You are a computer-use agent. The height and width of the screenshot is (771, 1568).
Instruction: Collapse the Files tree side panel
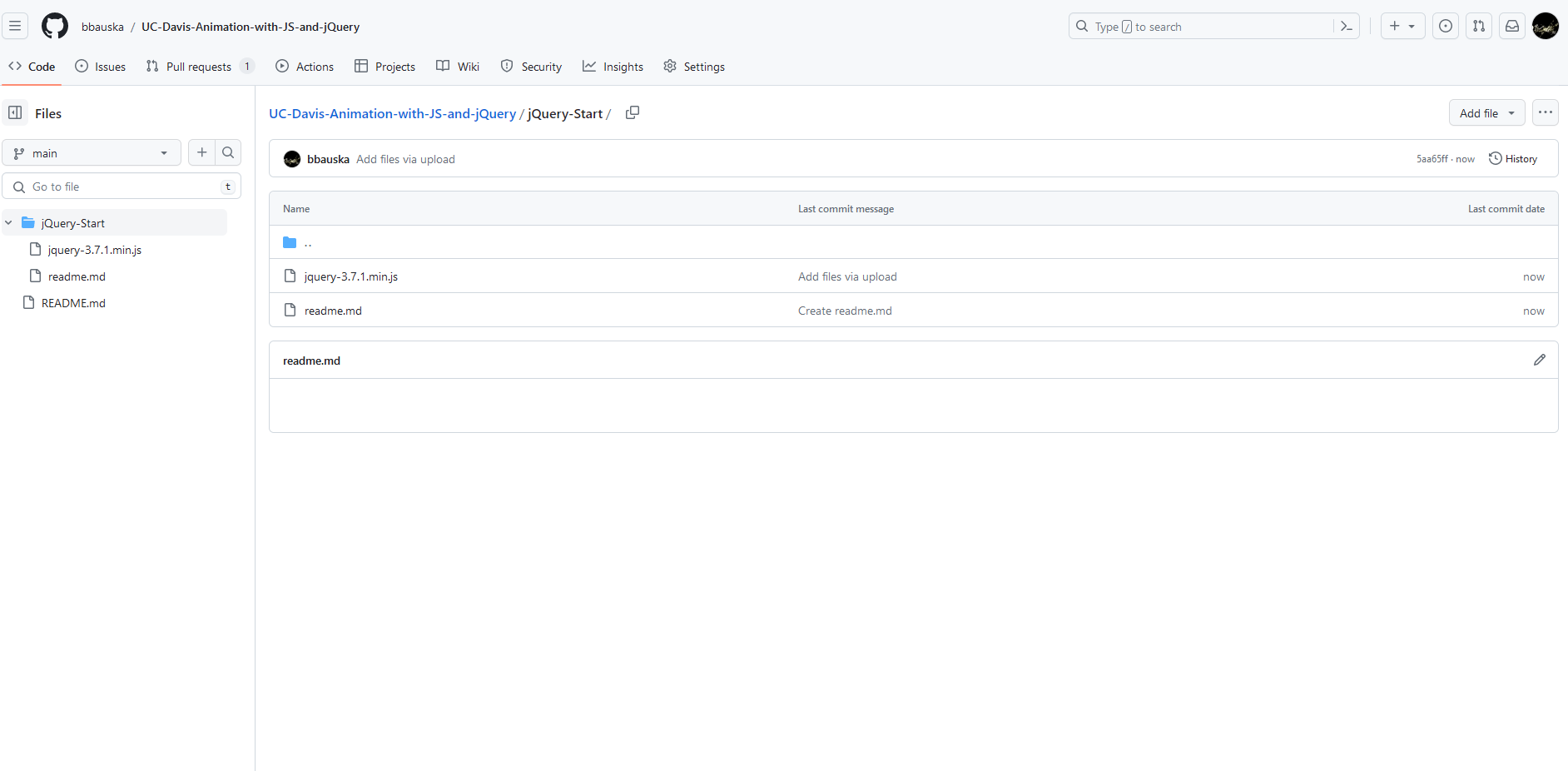click(15, 112)
